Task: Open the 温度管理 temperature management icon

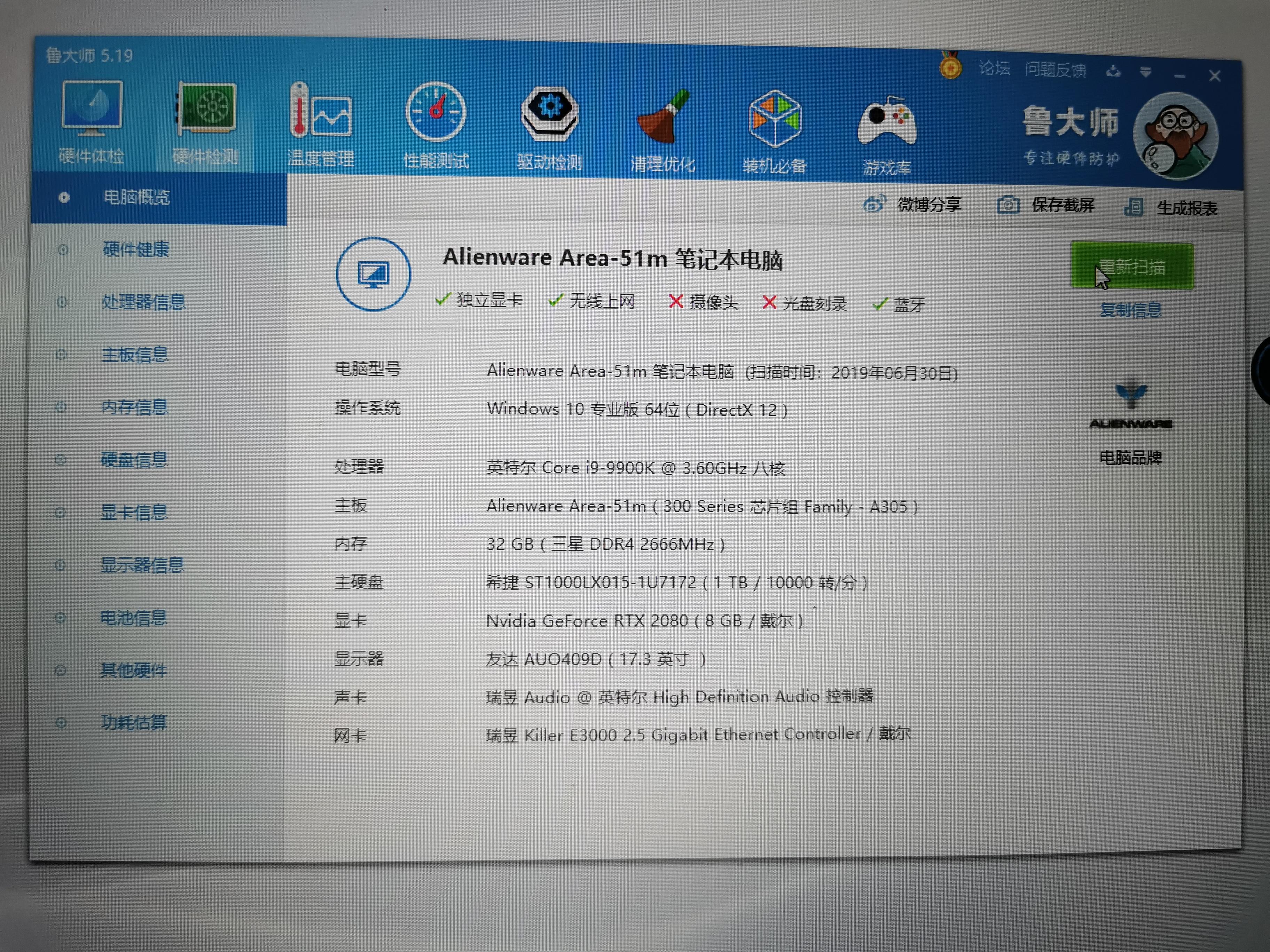Action: [320, 110]
